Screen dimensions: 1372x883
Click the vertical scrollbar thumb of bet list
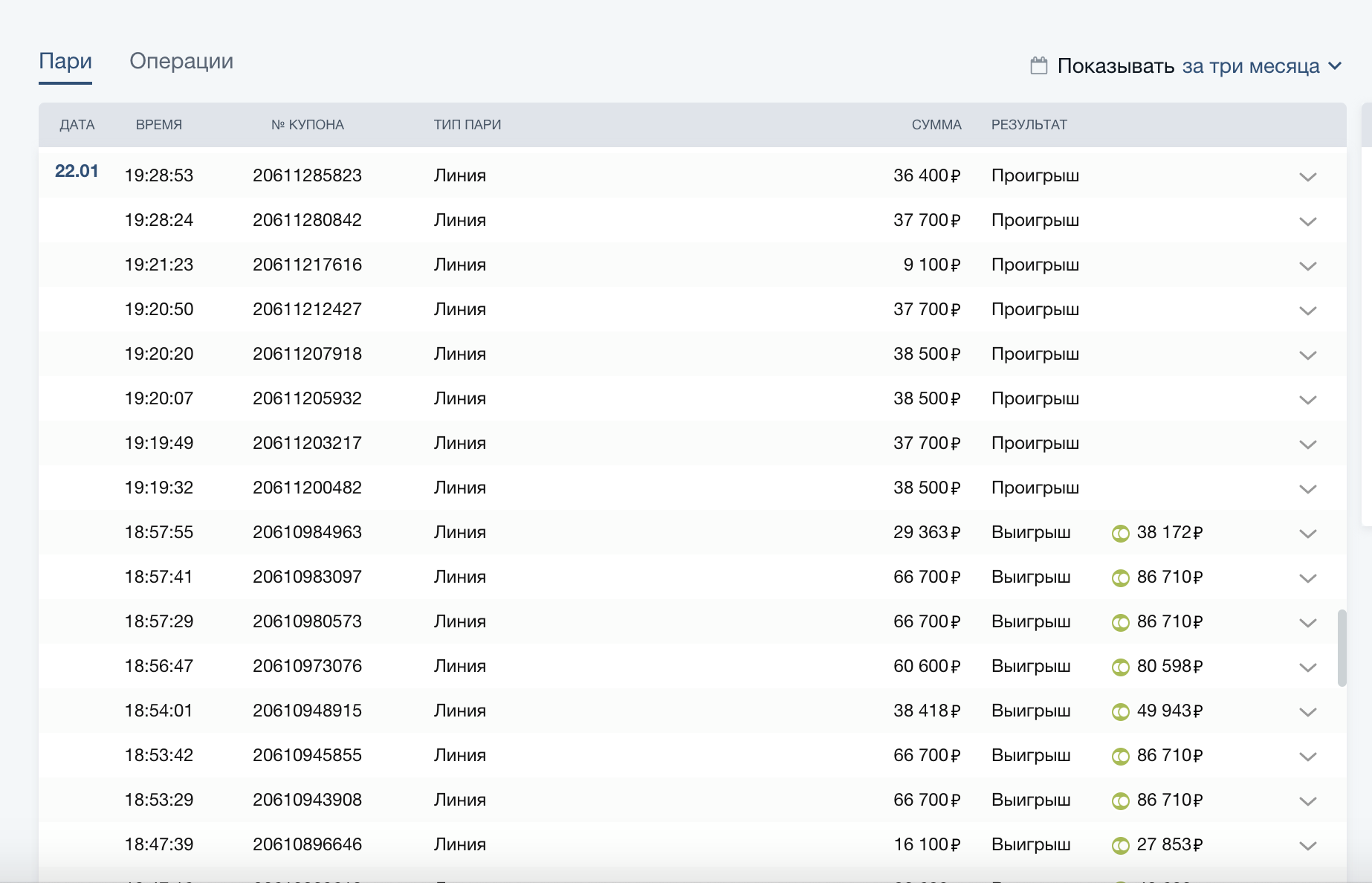tap(1342, 648)
